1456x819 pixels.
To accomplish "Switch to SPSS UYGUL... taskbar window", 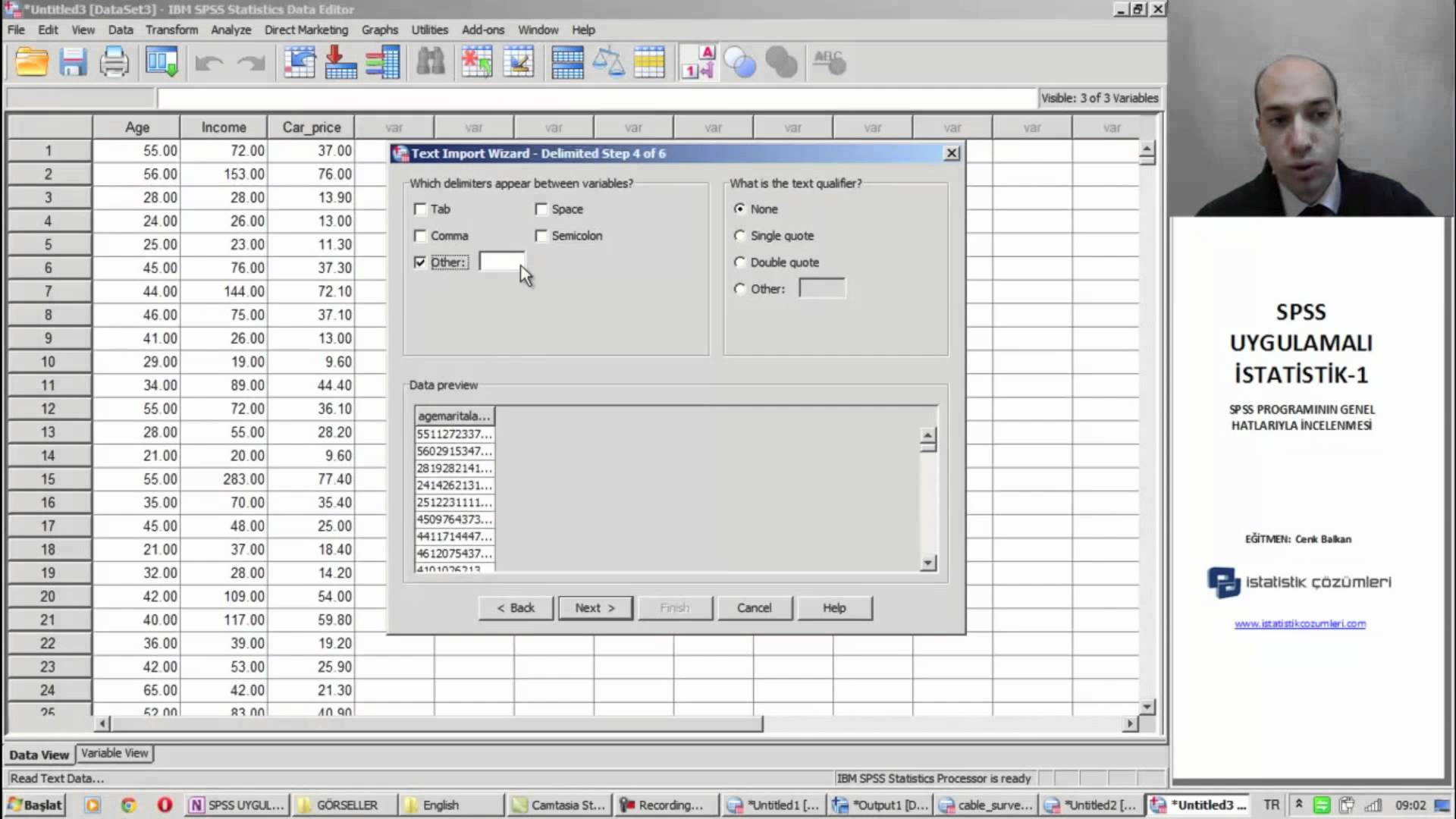I will [x=237, y=805].
